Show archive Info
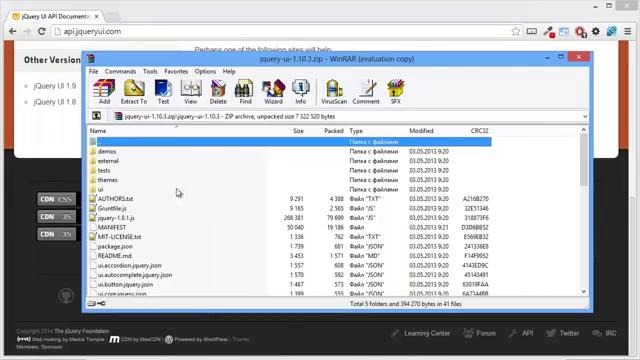Image resolution: width=640 pixels, height=360 pixels. [x=301, y=91]
